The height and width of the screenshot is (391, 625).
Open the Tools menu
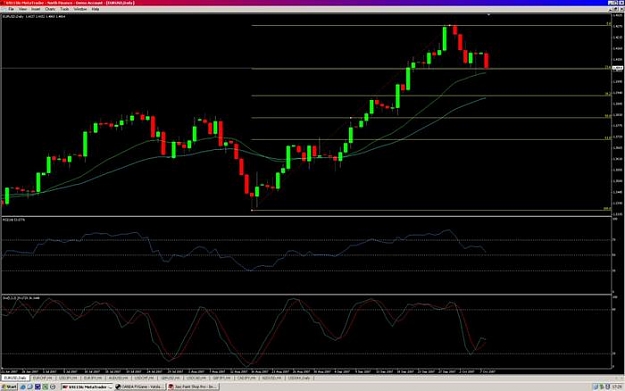64,9
